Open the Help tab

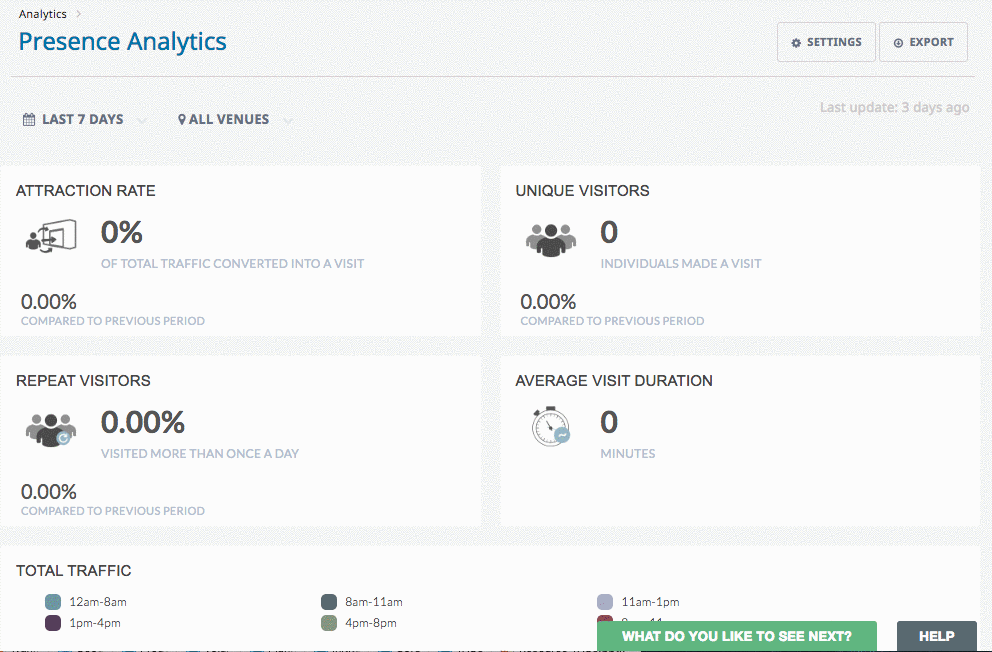(x=936, y=636)
